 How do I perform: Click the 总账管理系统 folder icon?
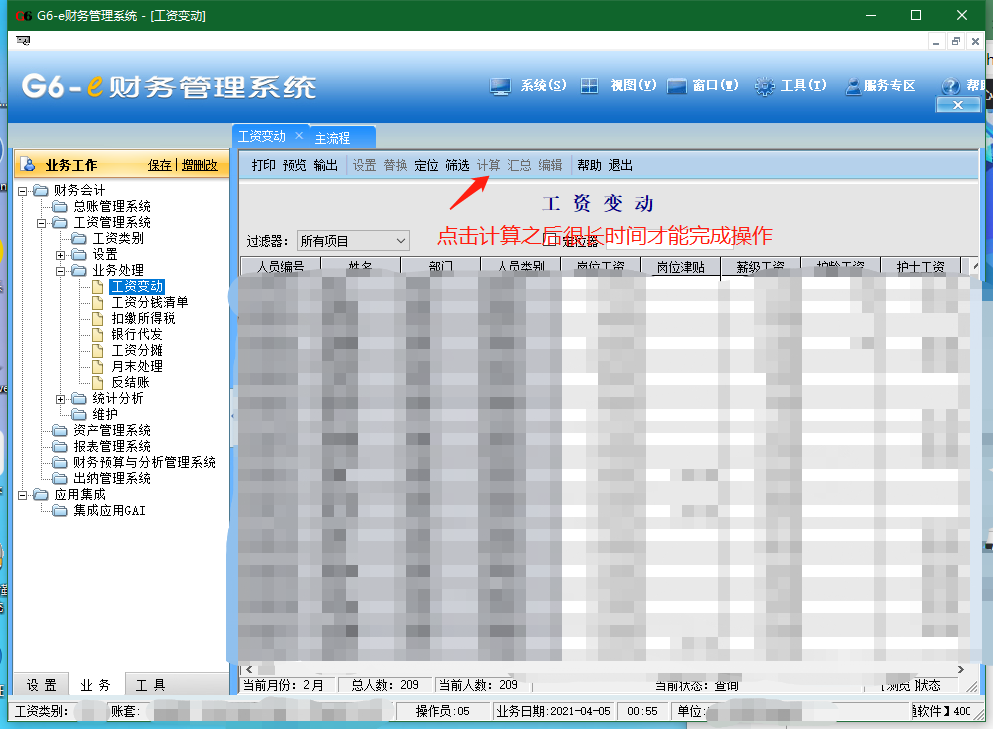click(60, 206)
